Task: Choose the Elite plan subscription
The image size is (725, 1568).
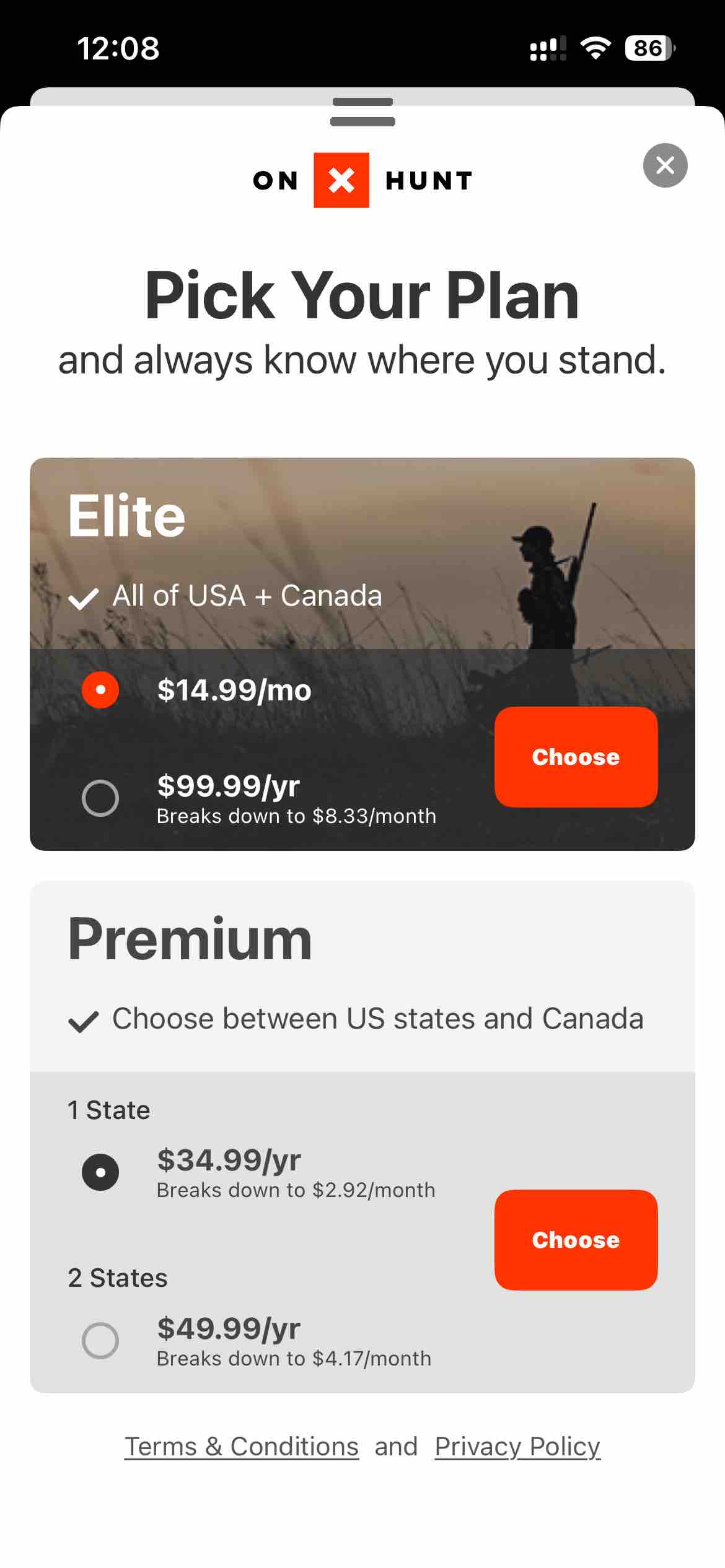Action: pyautogui.click(x=575, y=757)
